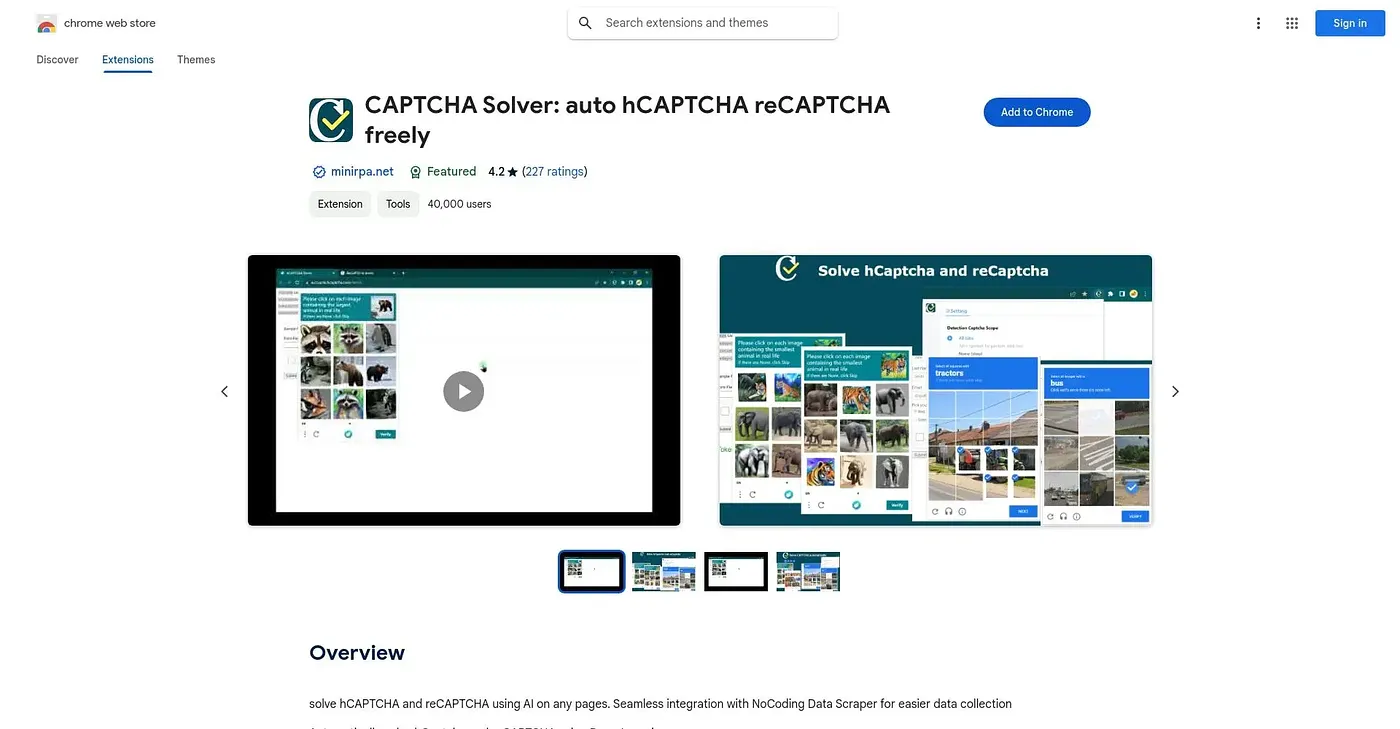Screen dimensions: 1400x729
Task: Show next screenshot with right arrow
Action: coord(1175,391)
